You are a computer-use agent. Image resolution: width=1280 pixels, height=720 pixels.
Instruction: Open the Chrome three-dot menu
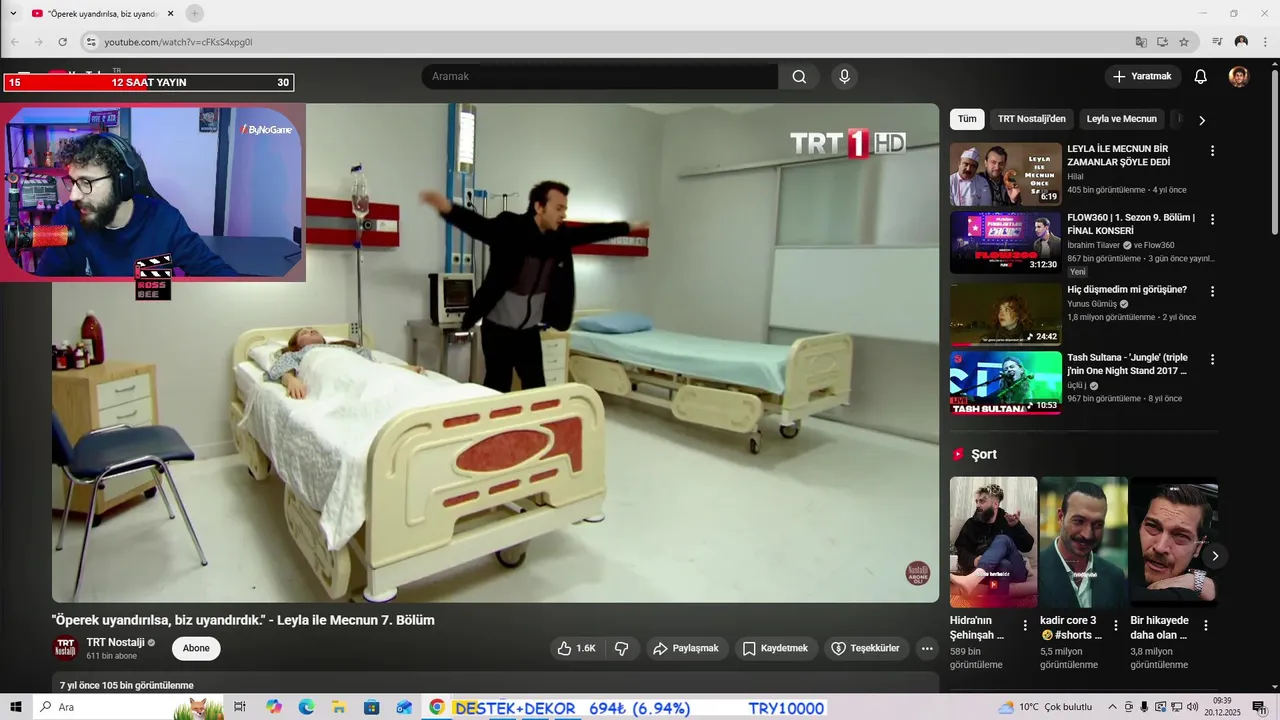1265,42
